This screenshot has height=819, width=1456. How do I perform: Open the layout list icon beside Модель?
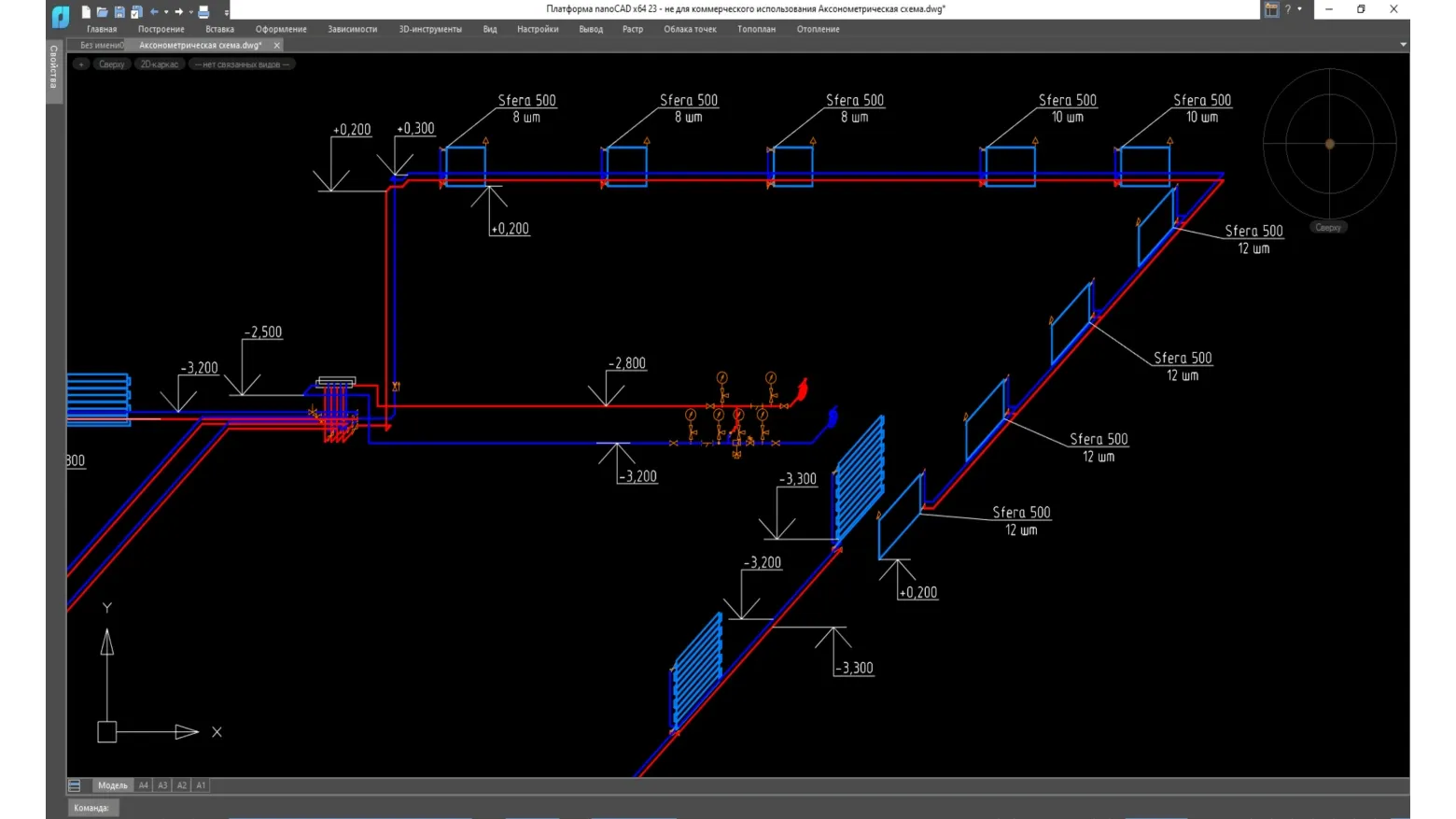point(75,785)
